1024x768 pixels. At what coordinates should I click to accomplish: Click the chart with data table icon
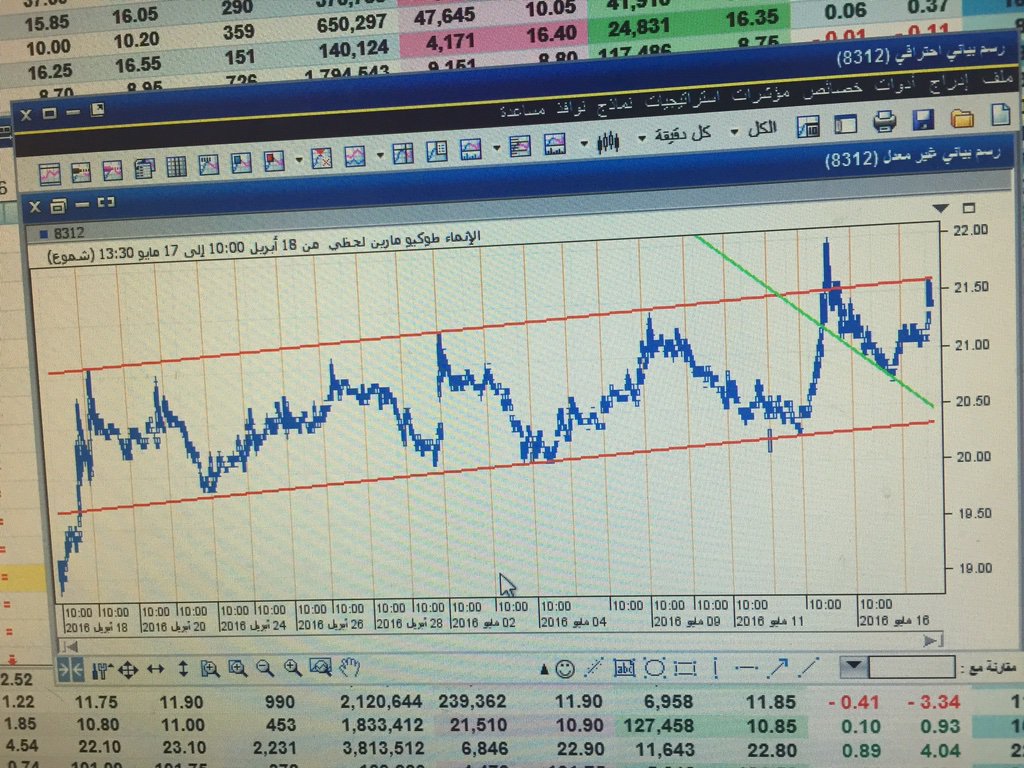tap(808, 126)
